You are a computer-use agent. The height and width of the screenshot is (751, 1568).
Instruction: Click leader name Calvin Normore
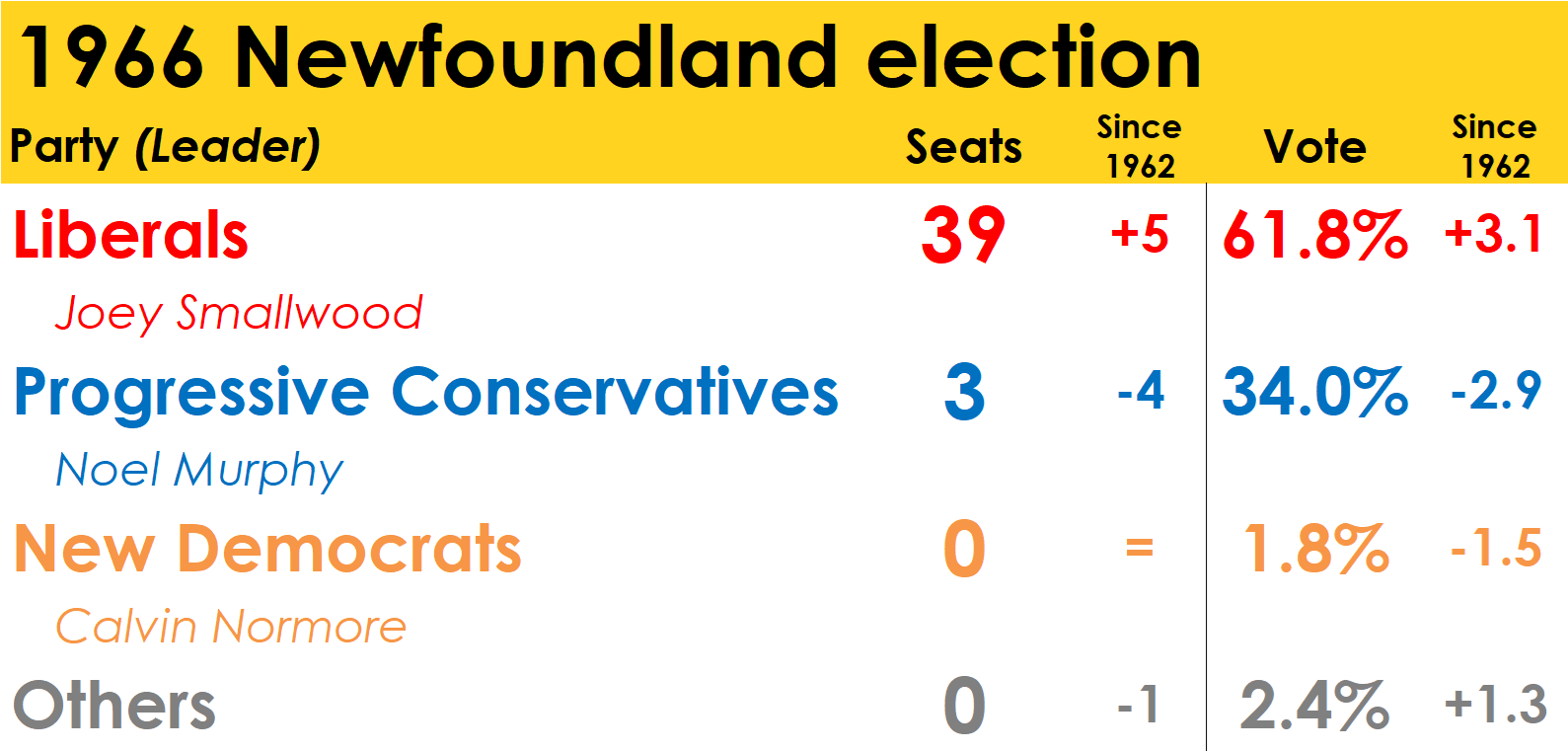coord(231,627)
